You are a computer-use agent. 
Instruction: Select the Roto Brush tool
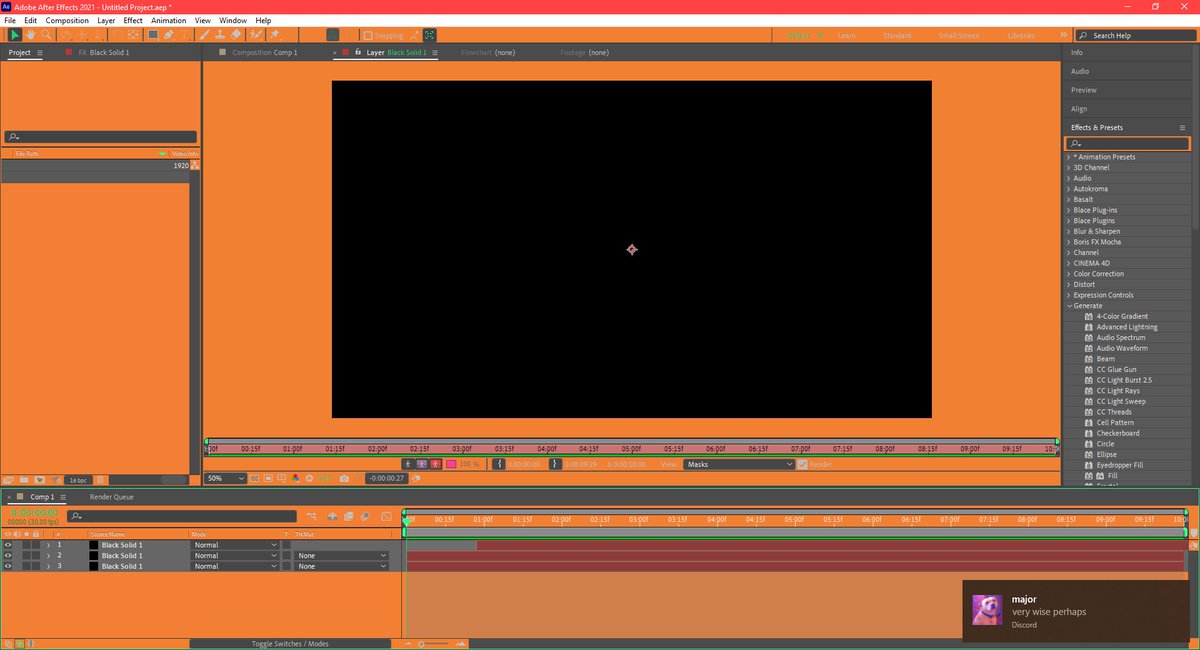coord(256,34)
